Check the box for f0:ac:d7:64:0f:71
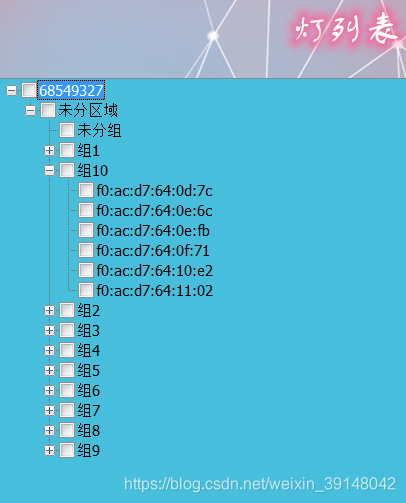Image resolution: width=406 pixels, height=503 pixels. pos(86,250)
